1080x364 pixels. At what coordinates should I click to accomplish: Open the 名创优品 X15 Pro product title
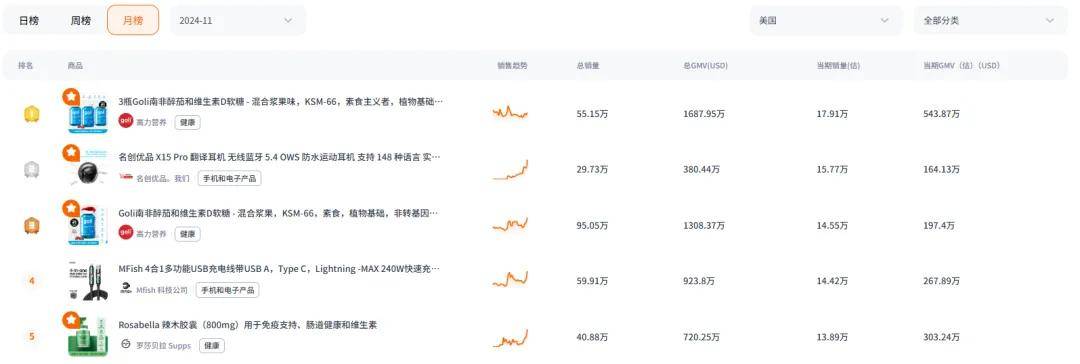click(x=279, y=157)
